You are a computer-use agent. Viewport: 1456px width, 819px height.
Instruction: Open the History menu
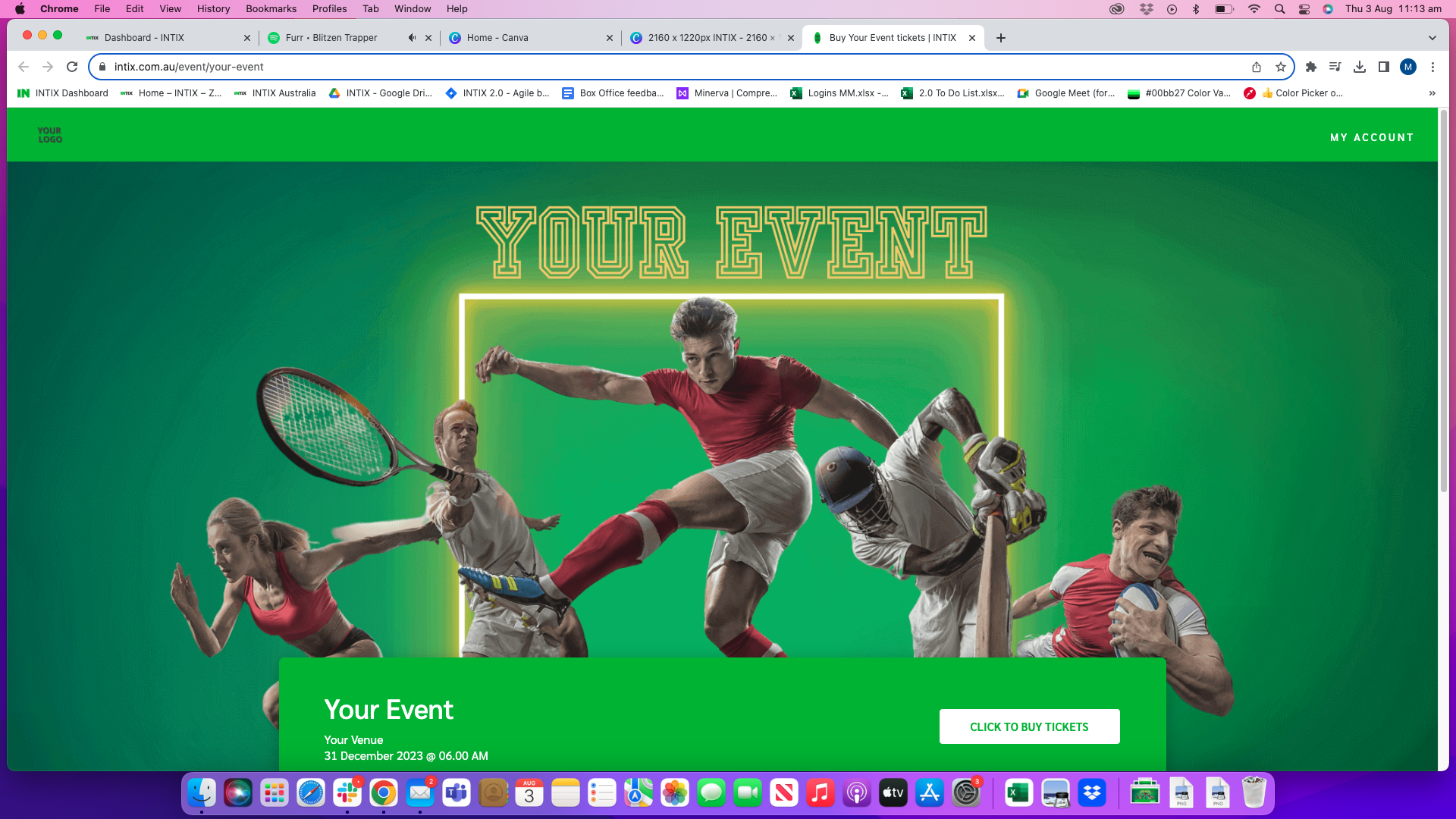click(213, 9)
